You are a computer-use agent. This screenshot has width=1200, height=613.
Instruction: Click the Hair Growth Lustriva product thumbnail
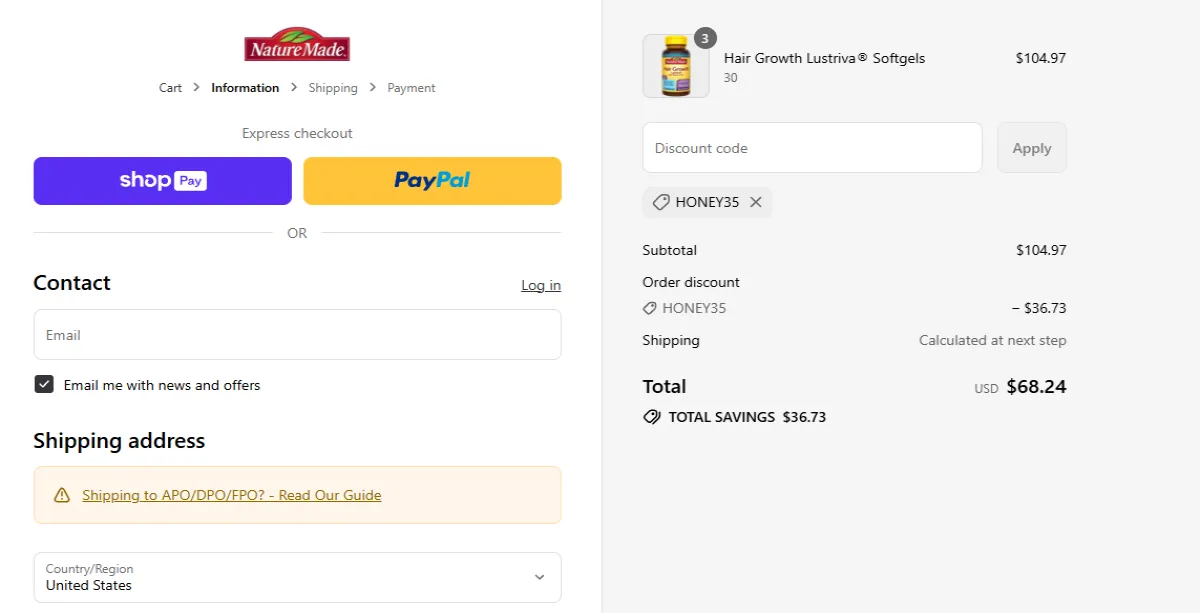click(x=674, y=65)
